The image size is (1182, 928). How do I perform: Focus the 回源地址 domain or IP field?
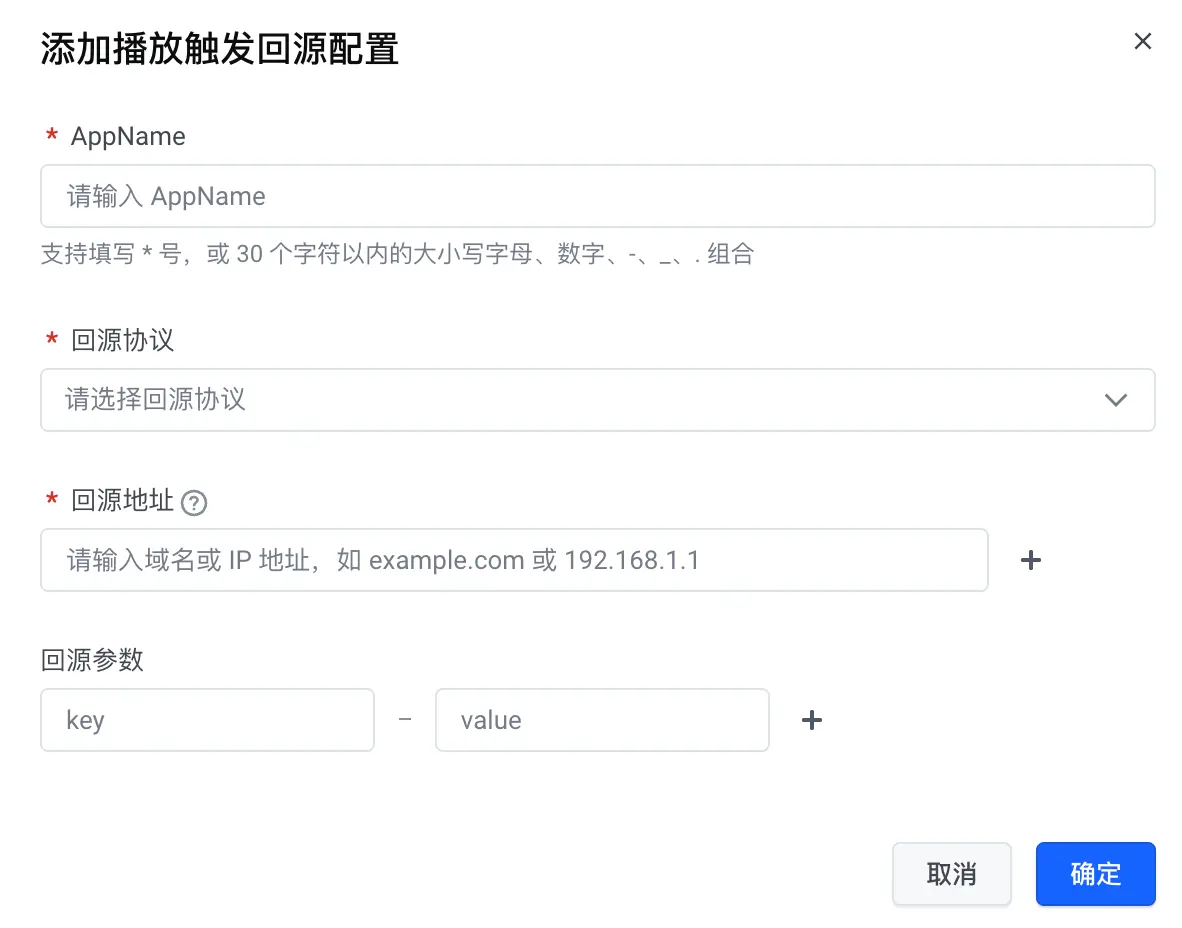(514, 560)
